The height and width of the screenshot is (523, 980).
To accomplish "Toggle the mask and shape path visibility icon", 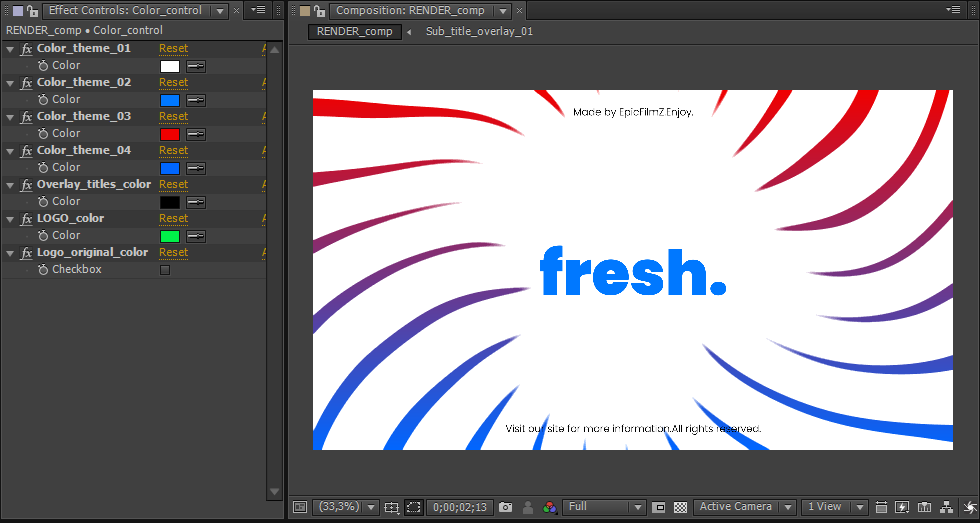I will (x=413, y=507).
